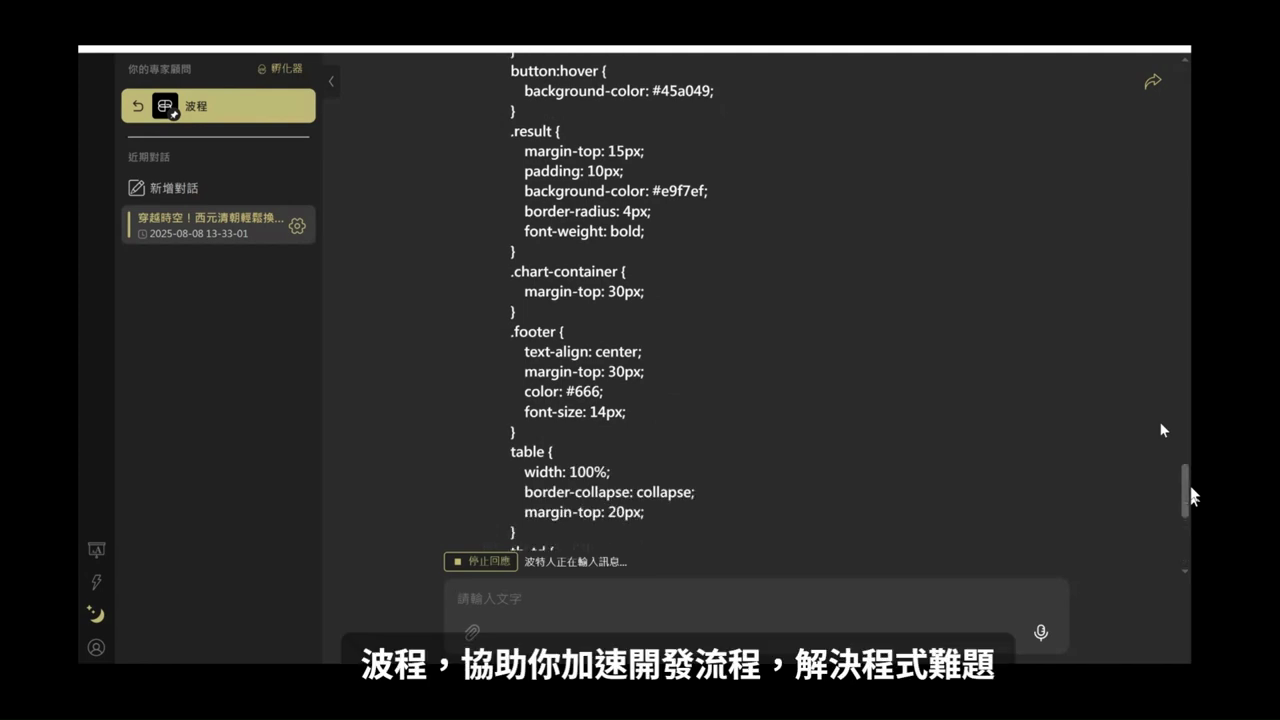The image size is (1280, 720).
Task: Click the timestamp 2025-08-08 13-33-01
Action: click(199, 234)
